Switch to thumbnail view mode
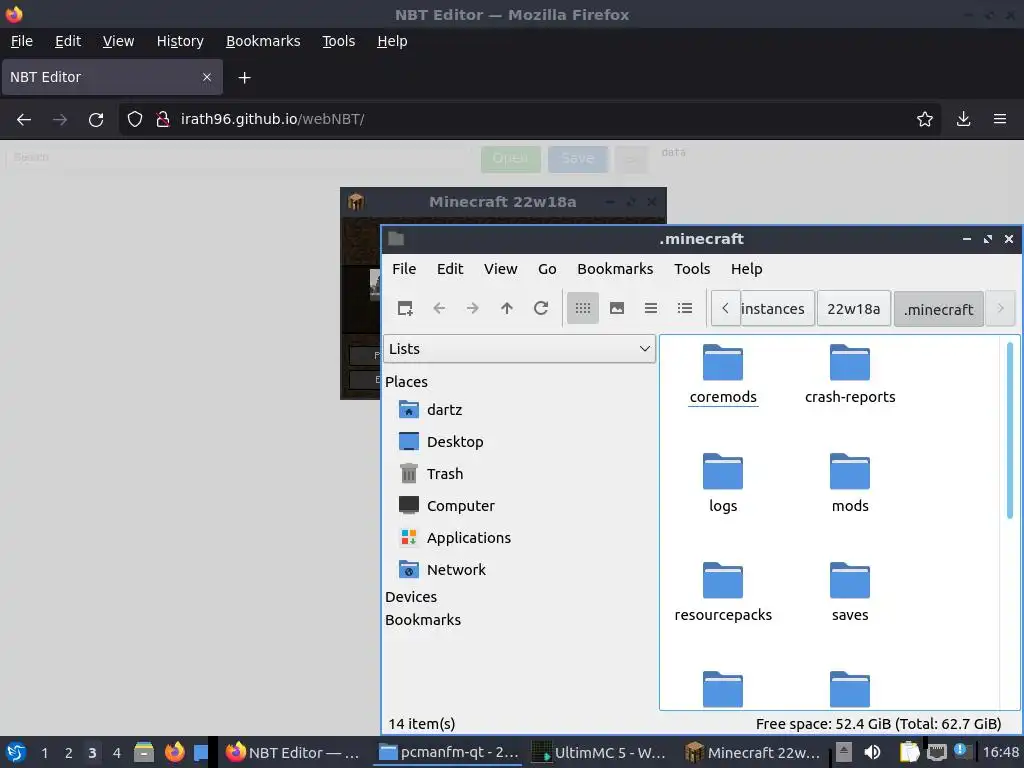This screenshot has width=1024, height=768. point(616,308)
